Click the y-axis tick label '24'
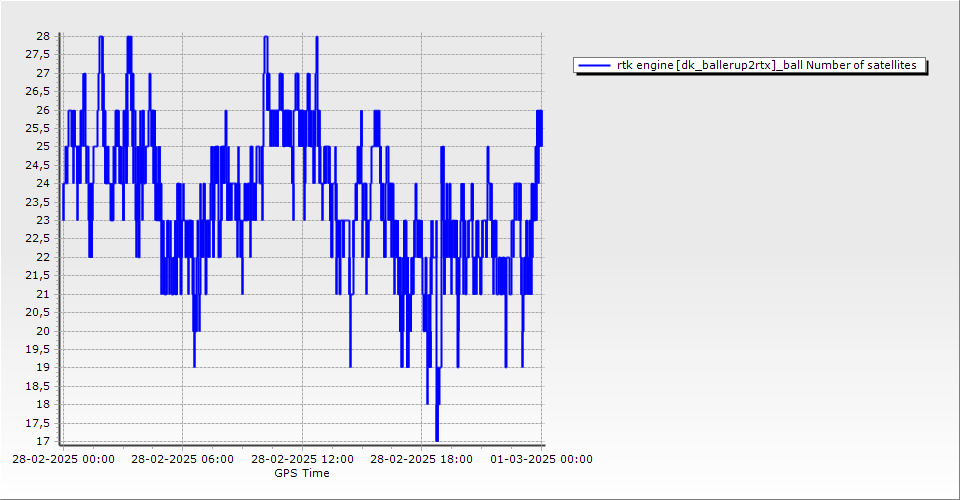Viewport: 960px width, 500px height. 43,183
